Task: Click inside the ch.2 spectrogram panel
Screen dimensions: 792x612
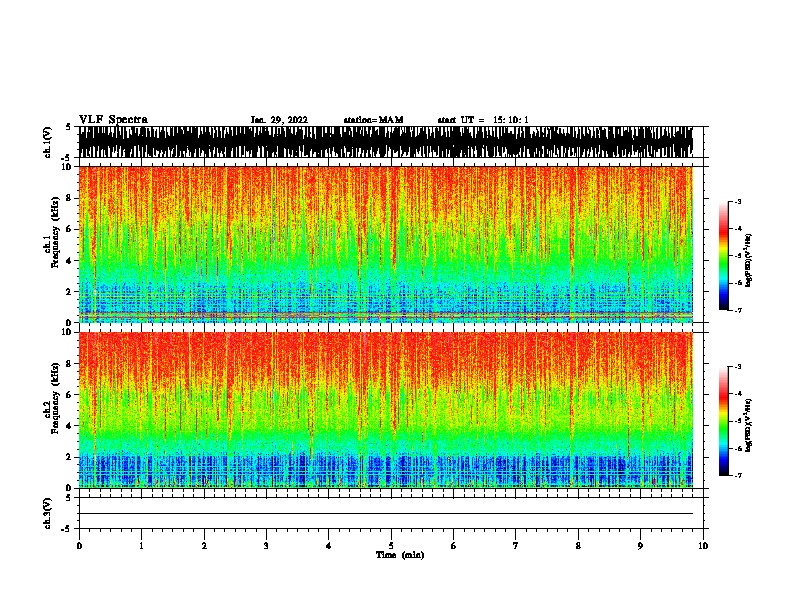Action: pos(385,410)
